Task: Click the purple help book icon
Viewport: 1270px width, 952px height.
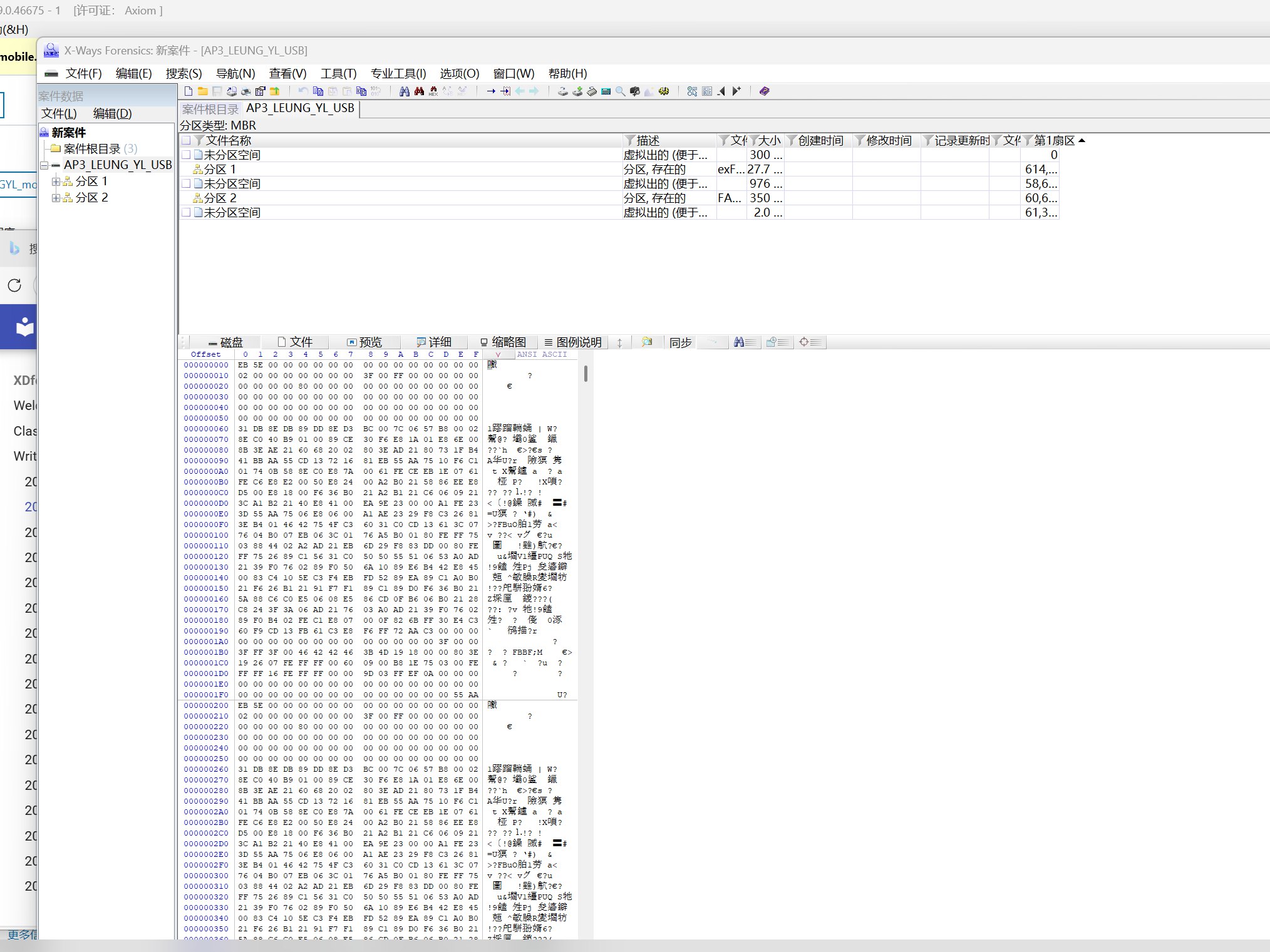Action: coord(764,91)
